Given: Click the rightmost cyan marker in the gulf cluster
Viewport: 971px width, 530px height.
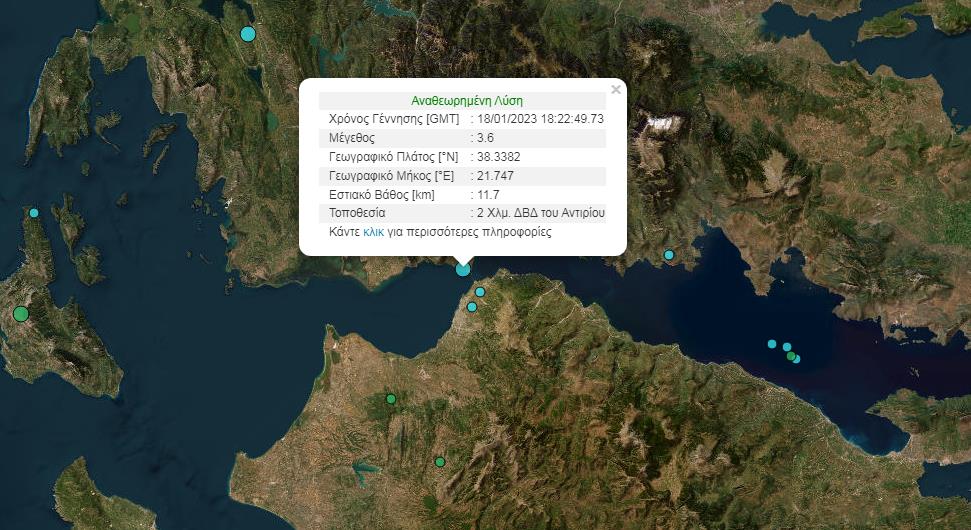Looking at the screenshot, I should pos(797,359).
